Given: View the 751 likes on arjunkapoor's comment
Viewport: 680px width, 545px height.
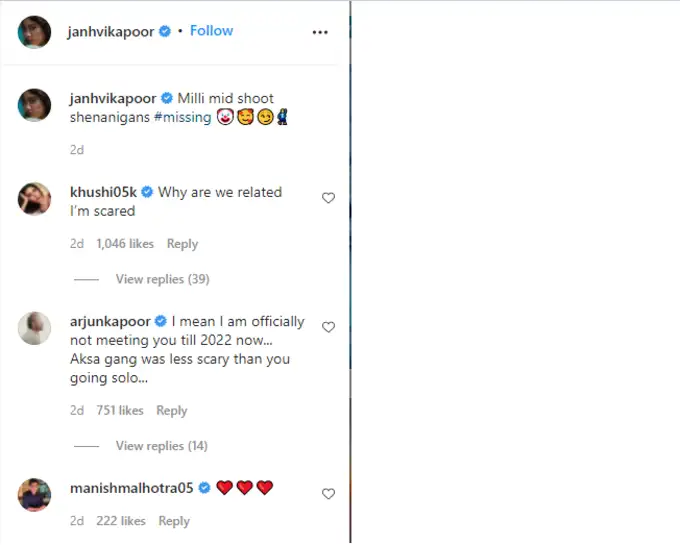Looking at the screenshot, I should click(120, 411).
